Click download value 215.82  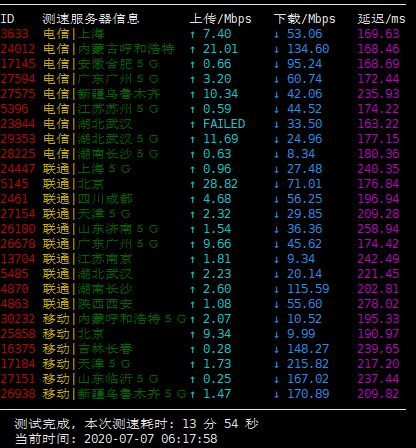click(x=308, y=364)
